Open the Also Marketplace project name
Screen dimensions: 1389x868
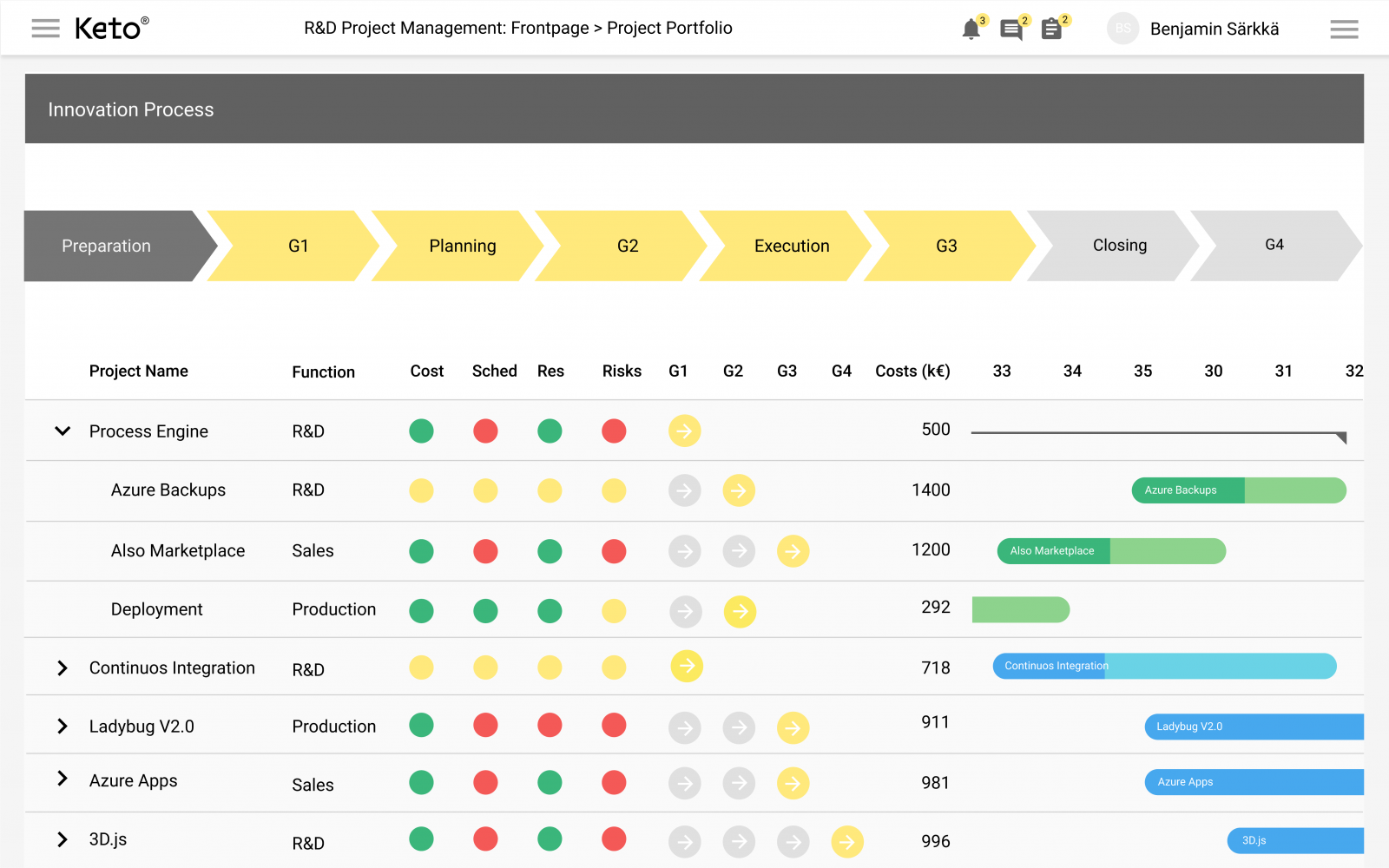tap(178, 550)
